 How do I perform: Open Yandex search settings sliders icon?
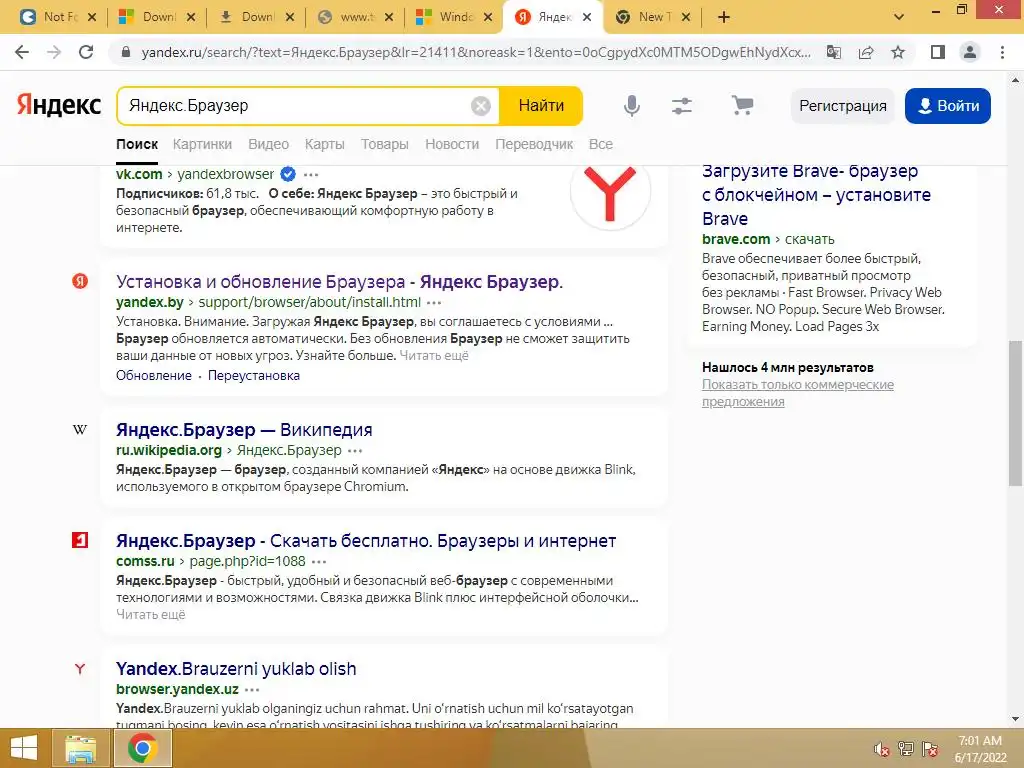pyautogui.click(x=682, y=106)
